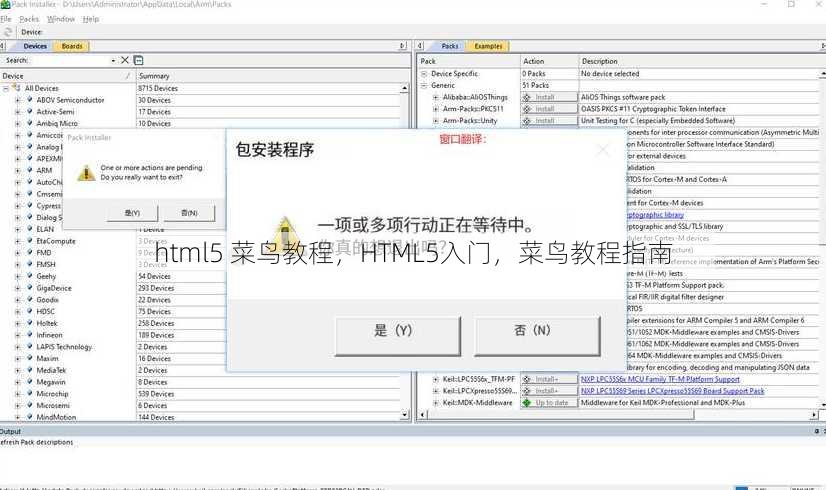Viewport: 826px width, 490px height.
Task: Click Install for Arm-Packs::PKCS11
Action: tap(549, 109)
